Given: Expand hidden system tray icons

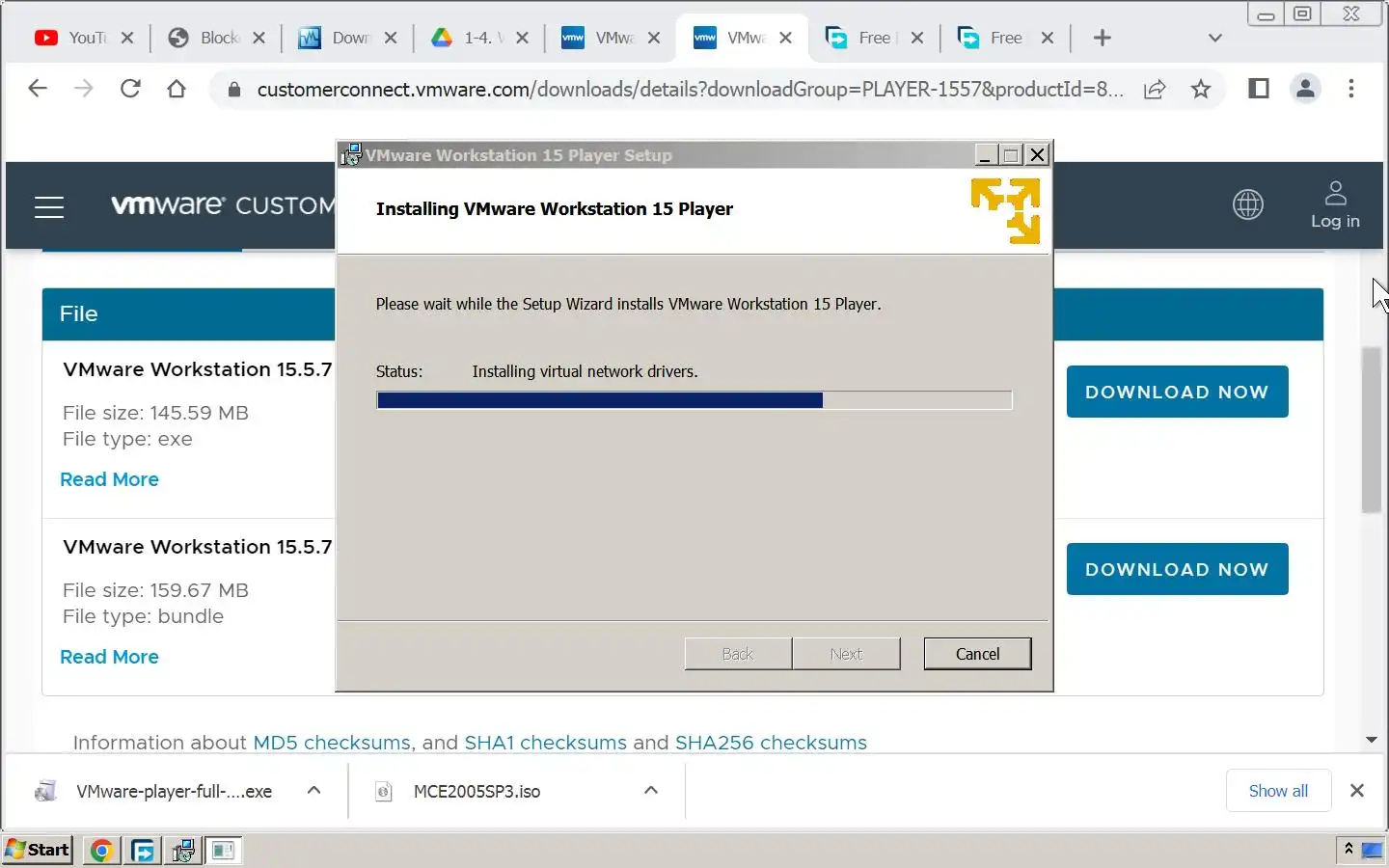Looking at the screenshot, I should point(1348,850).
